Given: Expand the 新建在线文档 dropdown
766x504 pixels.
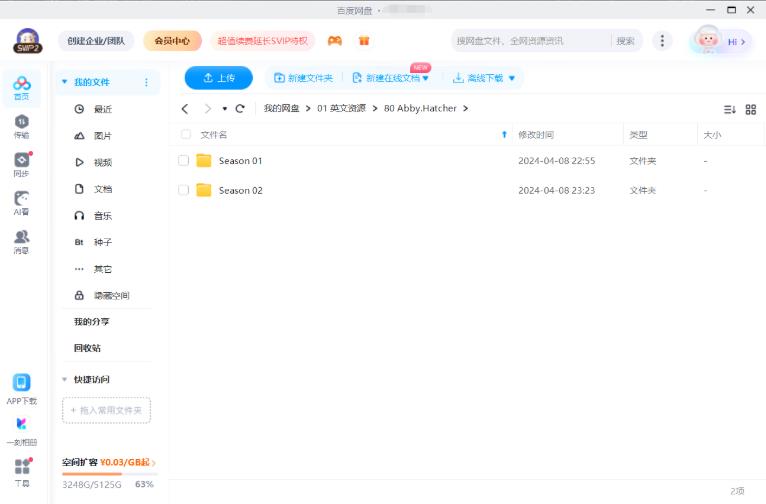Looking at the screenshot, I should point(426,78).
